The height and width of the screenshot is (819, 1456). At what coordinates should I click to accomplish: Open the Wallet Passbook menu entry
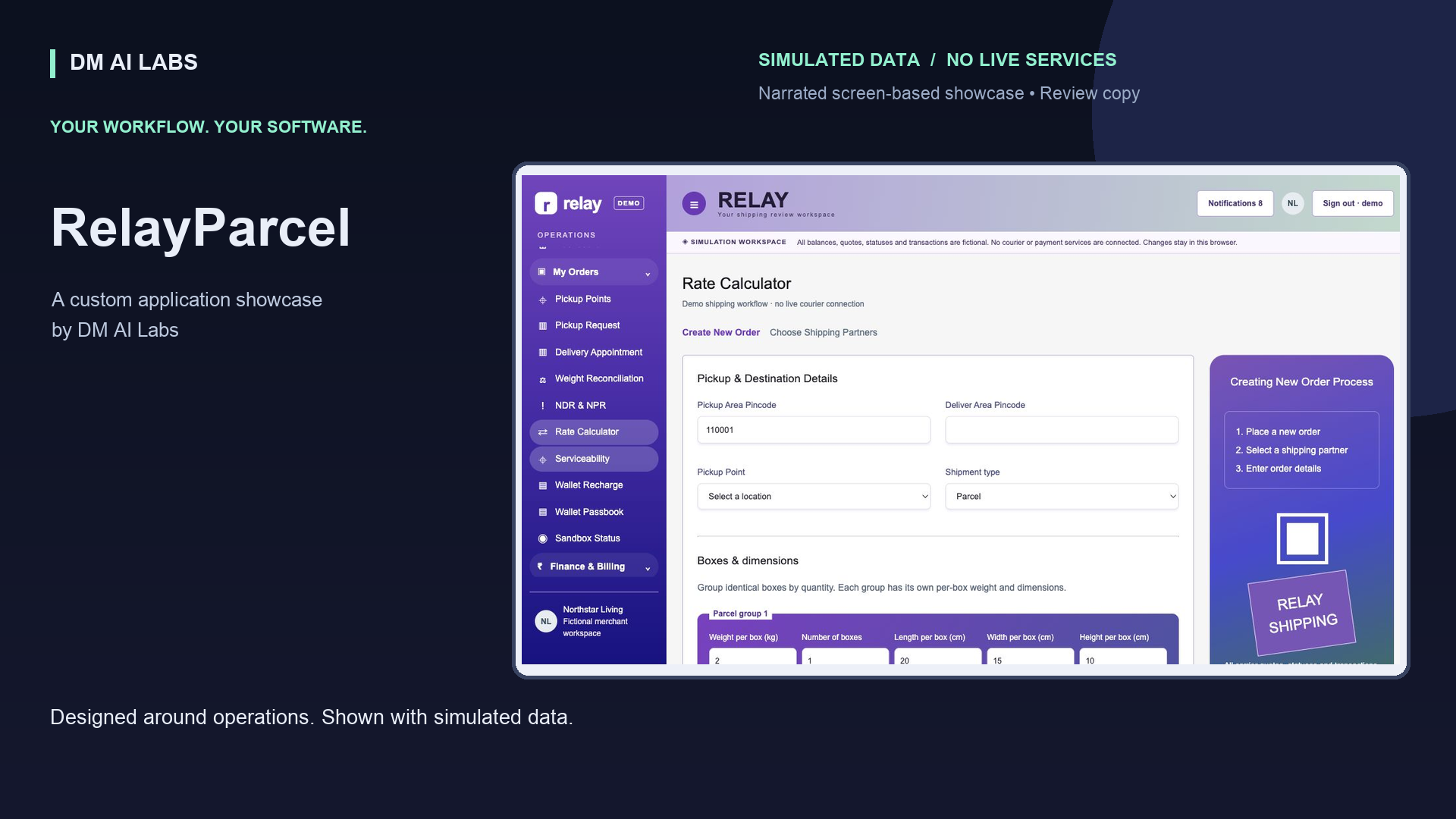pos(594,512)
